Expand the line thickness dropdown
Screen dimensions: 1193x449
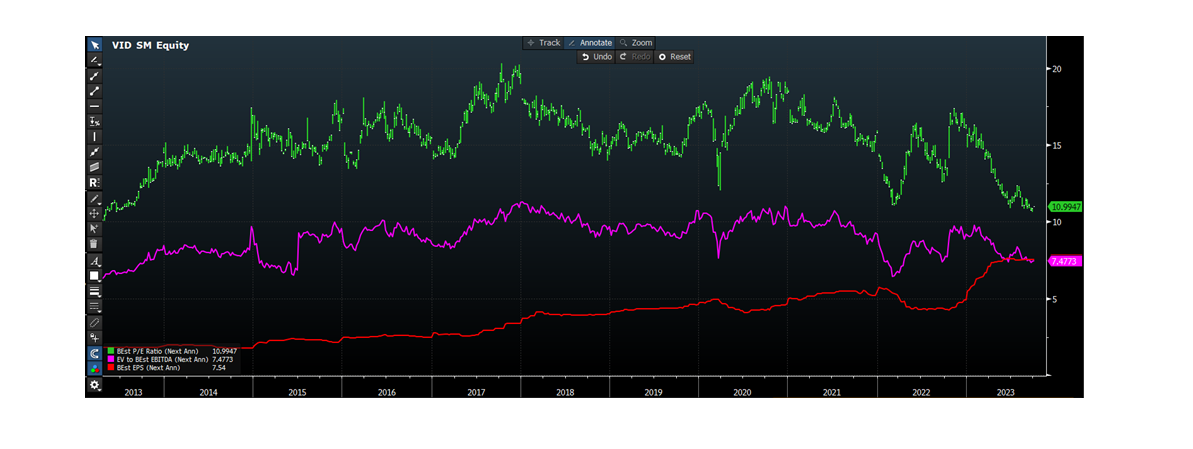click(95, 291)
